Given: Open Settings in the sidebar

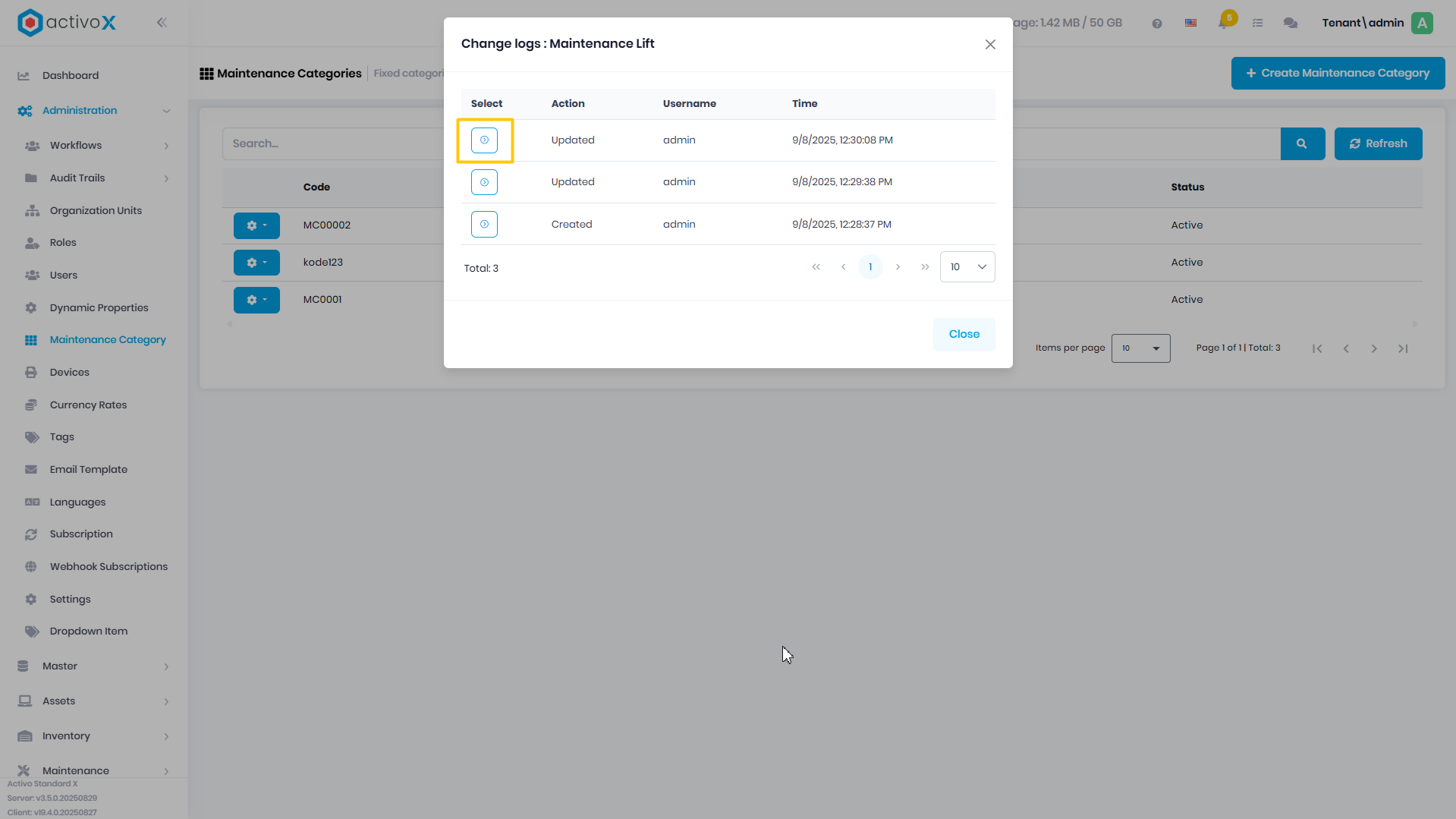Looking at the screenshot, I should pos(70,600).
